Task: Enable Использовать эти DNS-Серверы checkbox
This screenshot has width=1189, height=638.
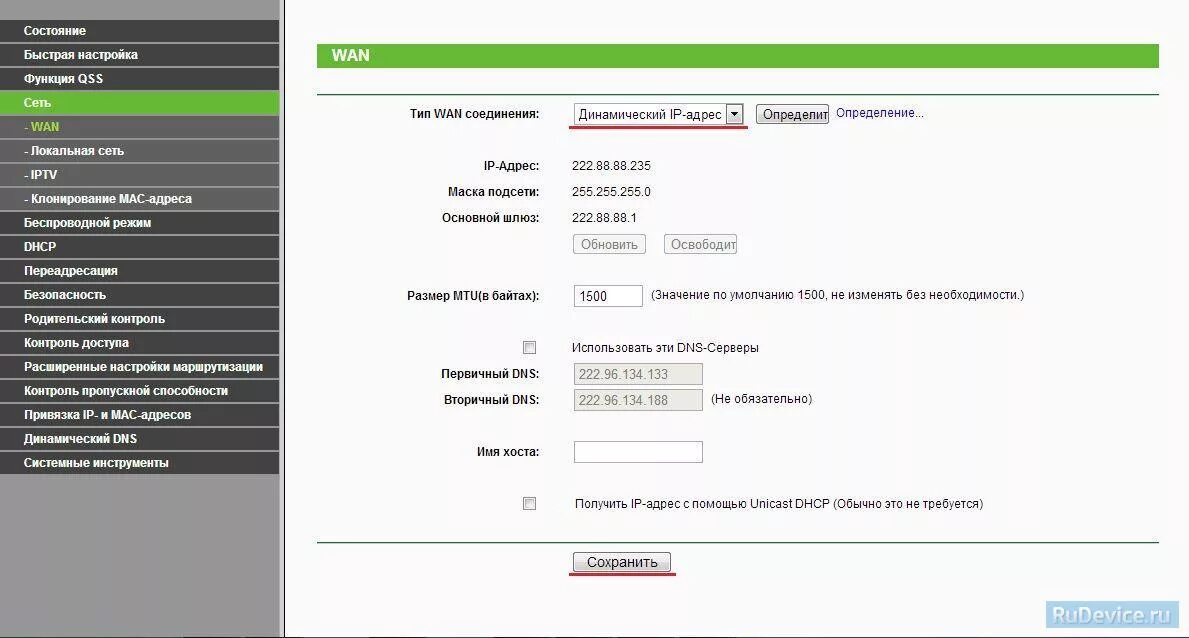Action: tap(529, 347)
